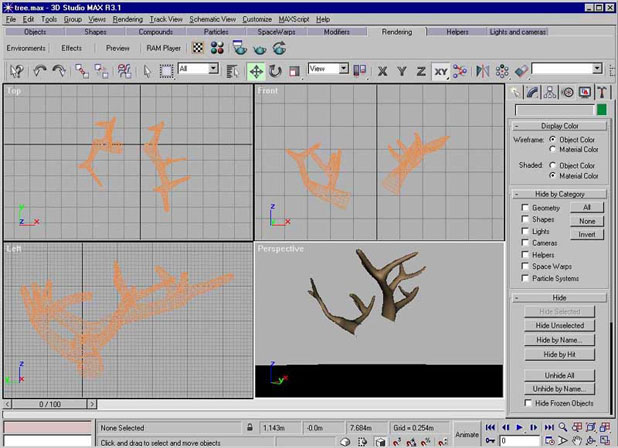Viewport: 618px width, 448px height.
Task: Restrict transform to the Z axis
Action: pos(421,71)
